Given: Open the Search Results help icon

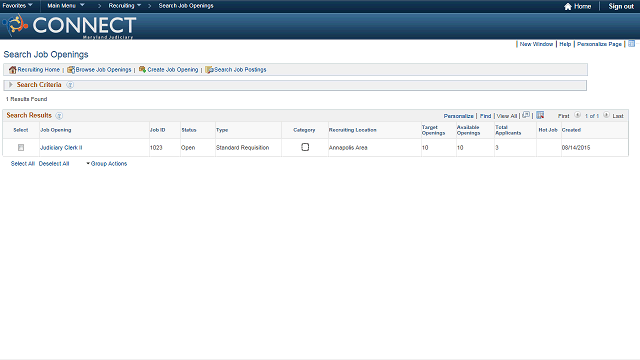Looking at the screenshot, I should pos(59,116).
